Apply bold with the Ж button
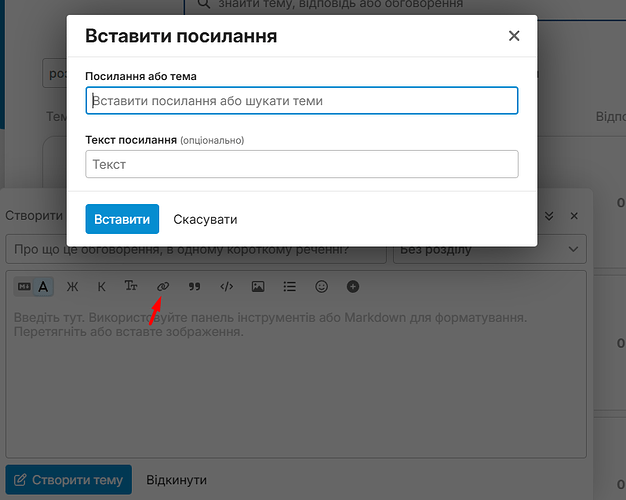The width and height of the screenshot is (626, 500). pos(72,286)
